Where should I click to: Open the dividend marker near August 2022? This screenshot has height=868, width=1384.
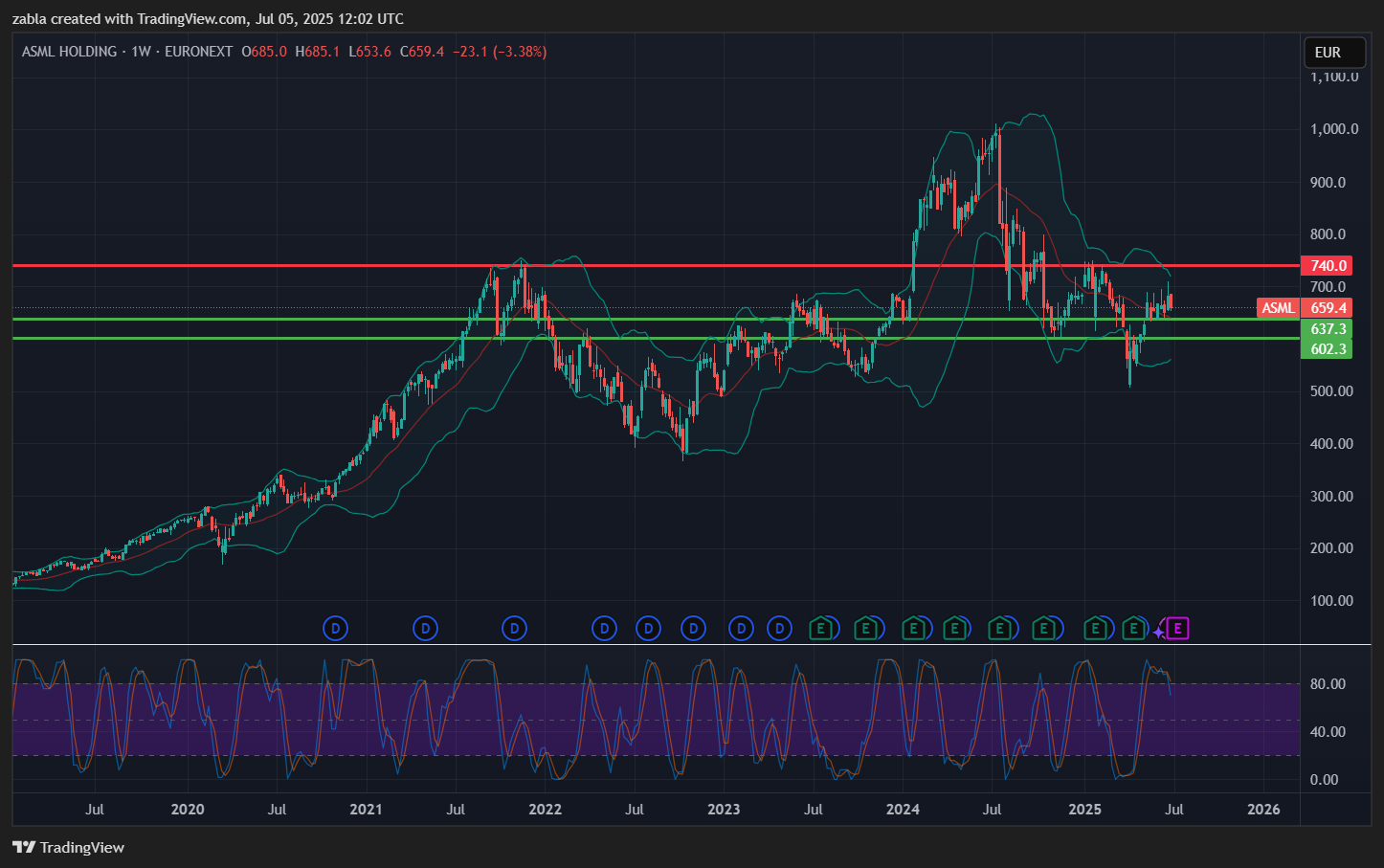point(649,629)
